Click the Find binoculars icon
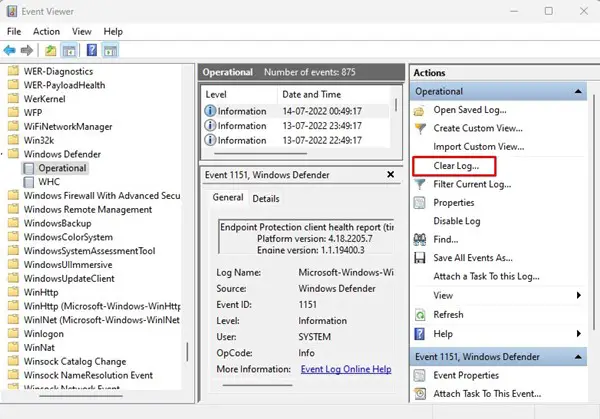 (x=420, y=240)
